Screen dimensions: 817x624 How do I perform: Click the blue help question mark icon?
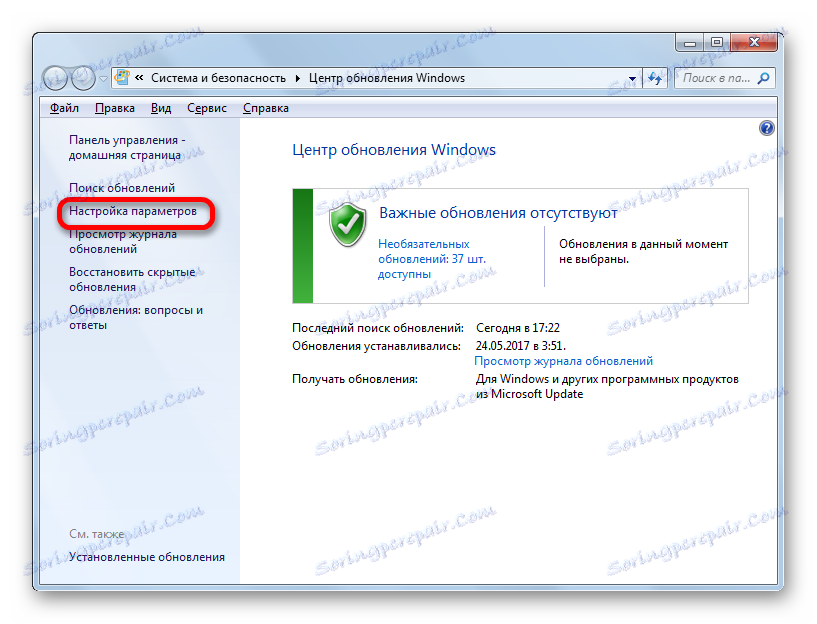(766, 128)
